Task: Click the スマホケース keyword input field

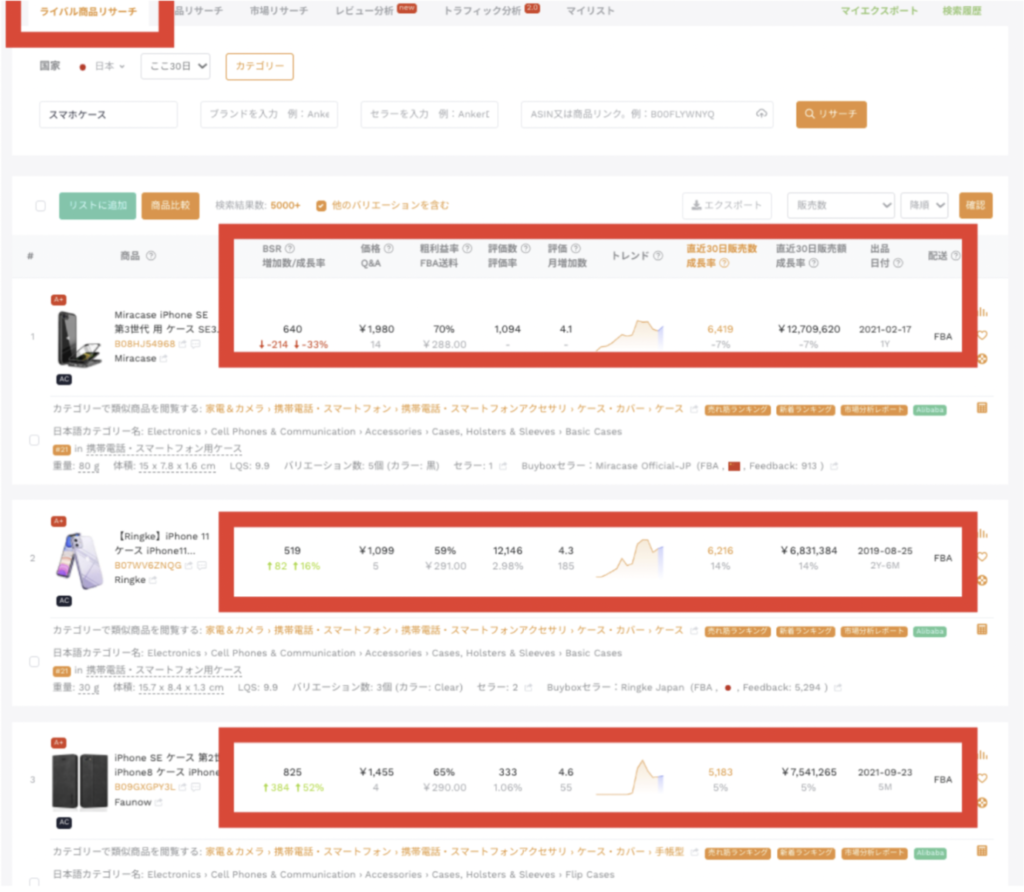Action: pyautogui.click(x=108, y=114)
